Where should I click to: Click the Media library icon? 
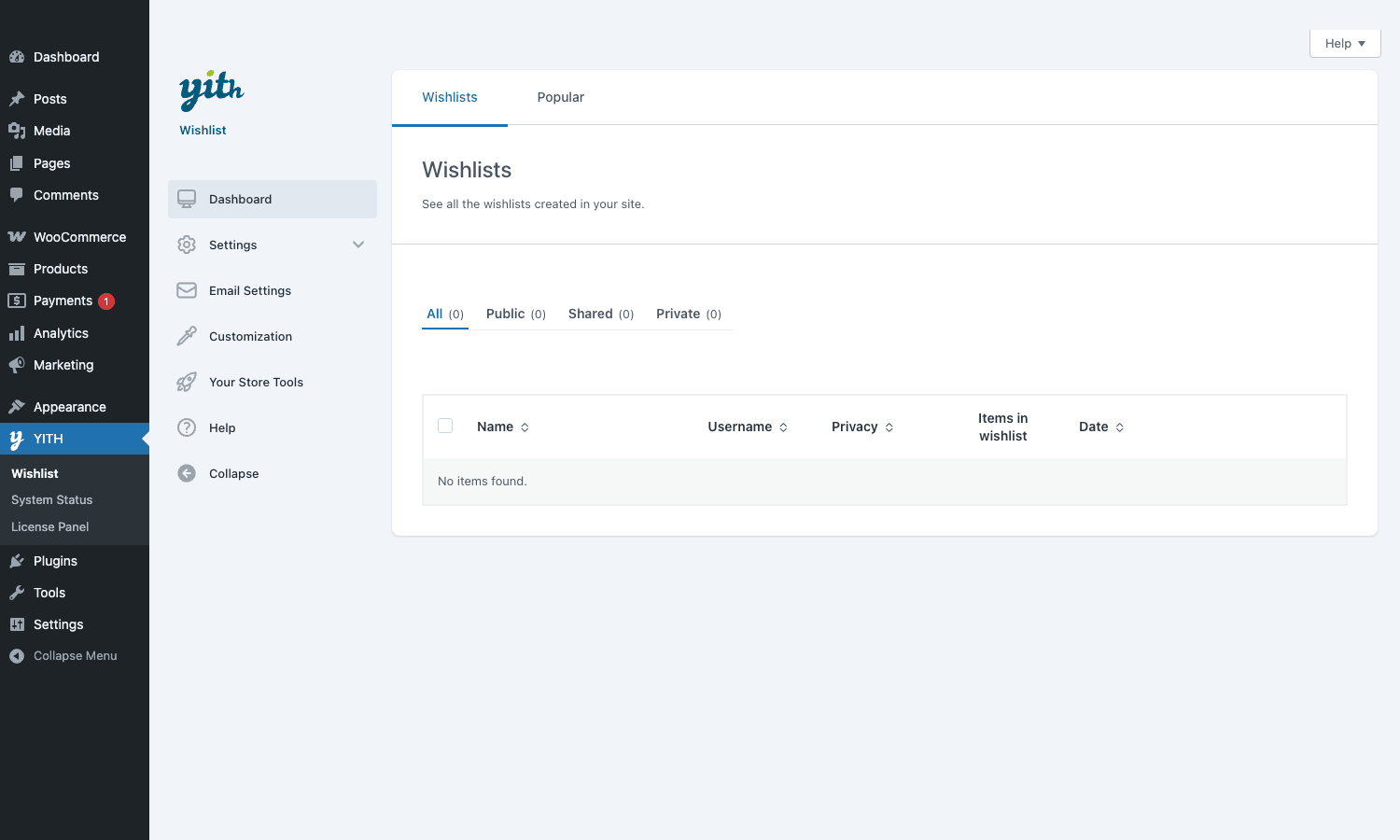point(17,131)
